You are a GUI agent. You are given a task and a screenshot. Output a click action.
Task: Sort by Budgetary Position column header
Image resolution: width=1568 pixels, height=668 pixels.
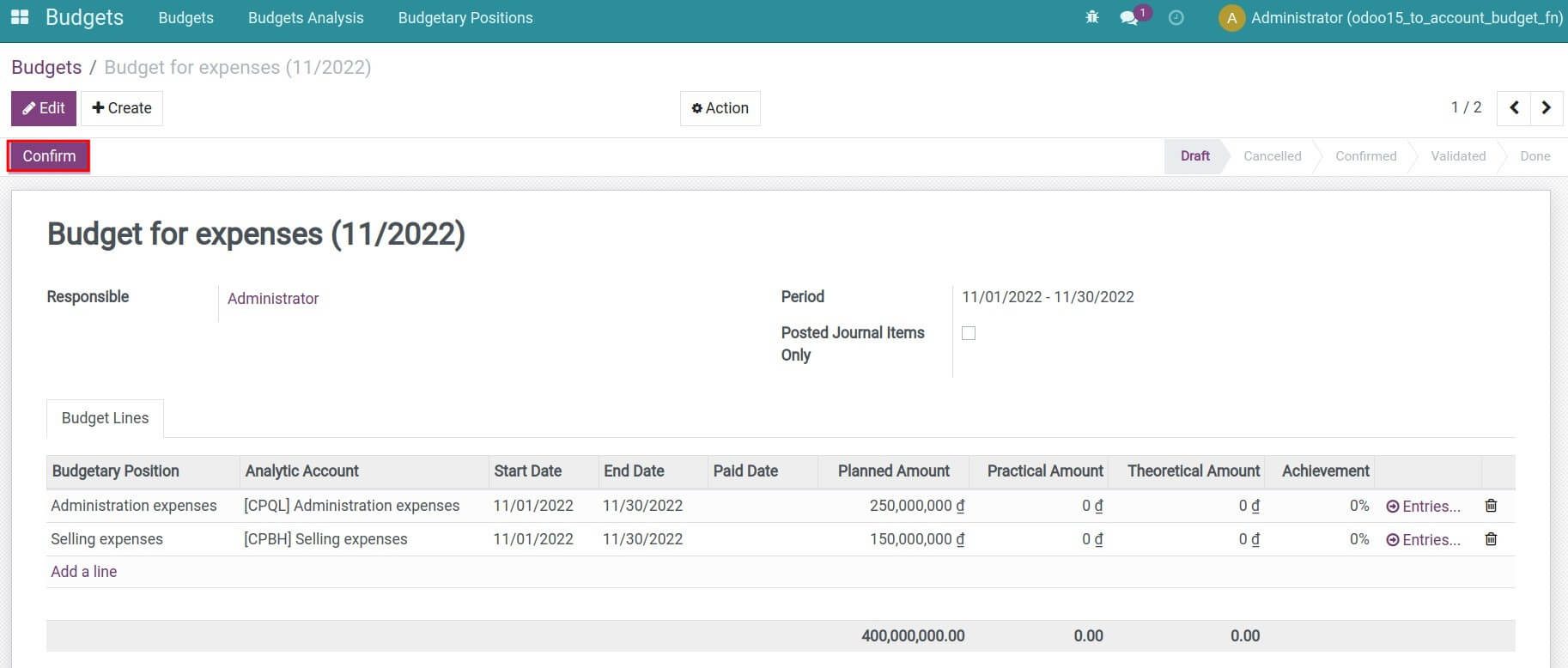point(143,471)
